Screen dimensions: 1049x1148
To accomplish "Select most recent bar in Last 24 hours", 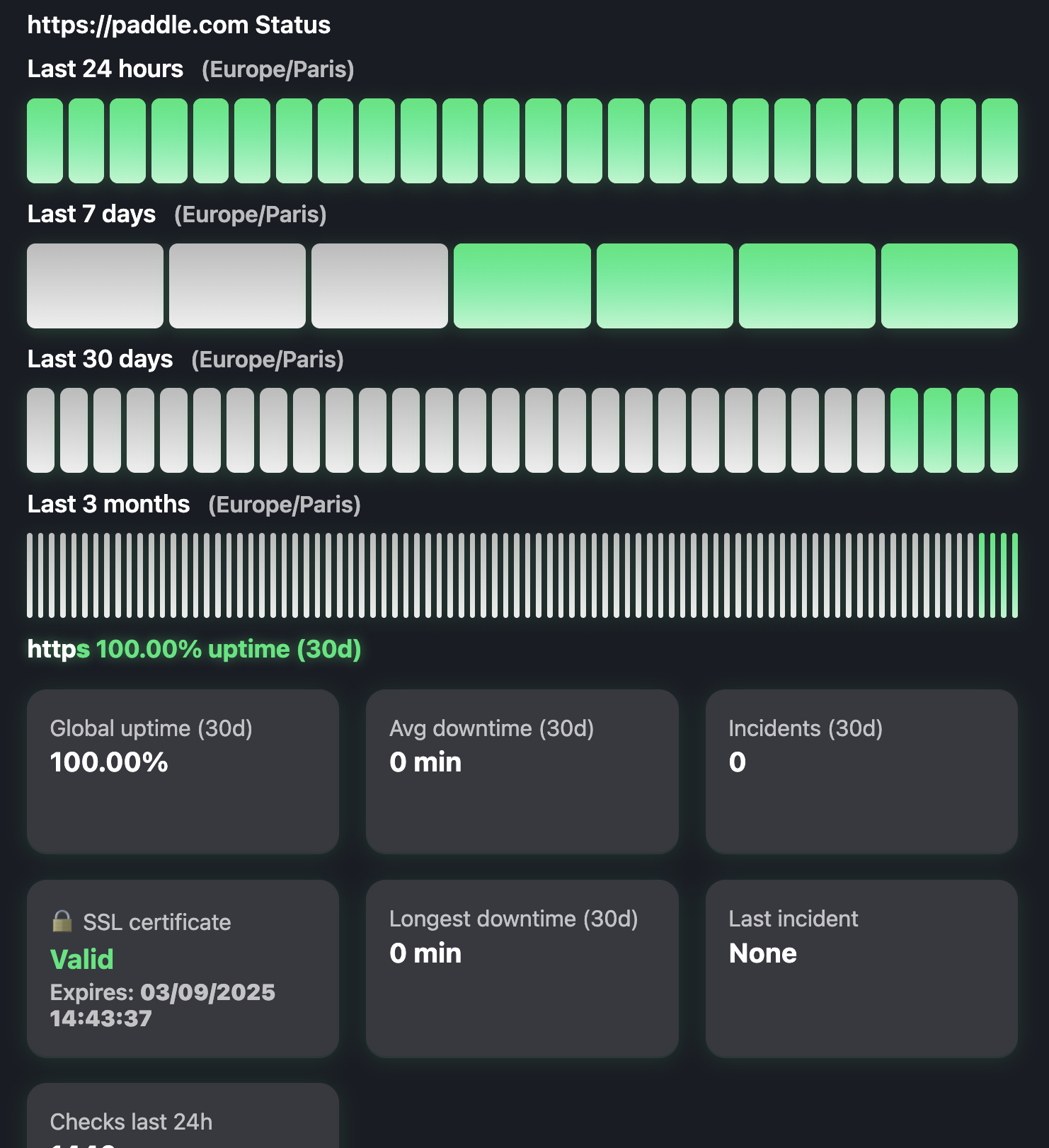I will click(999, 141).
